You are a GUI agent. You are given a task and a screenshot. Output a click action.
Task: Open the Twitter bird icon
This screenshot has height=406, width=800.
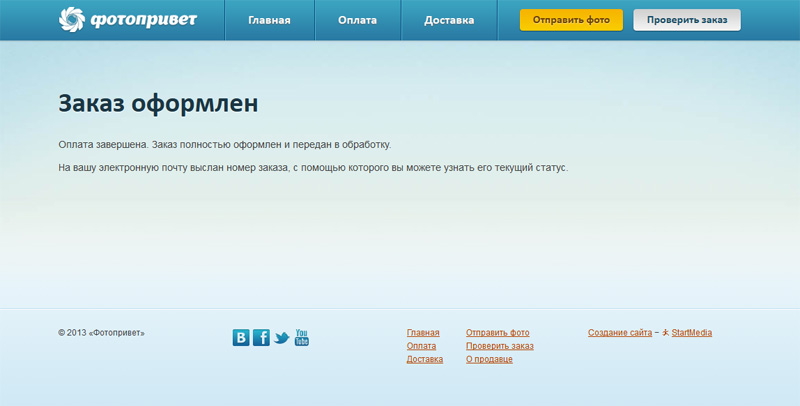pos(282,338)
